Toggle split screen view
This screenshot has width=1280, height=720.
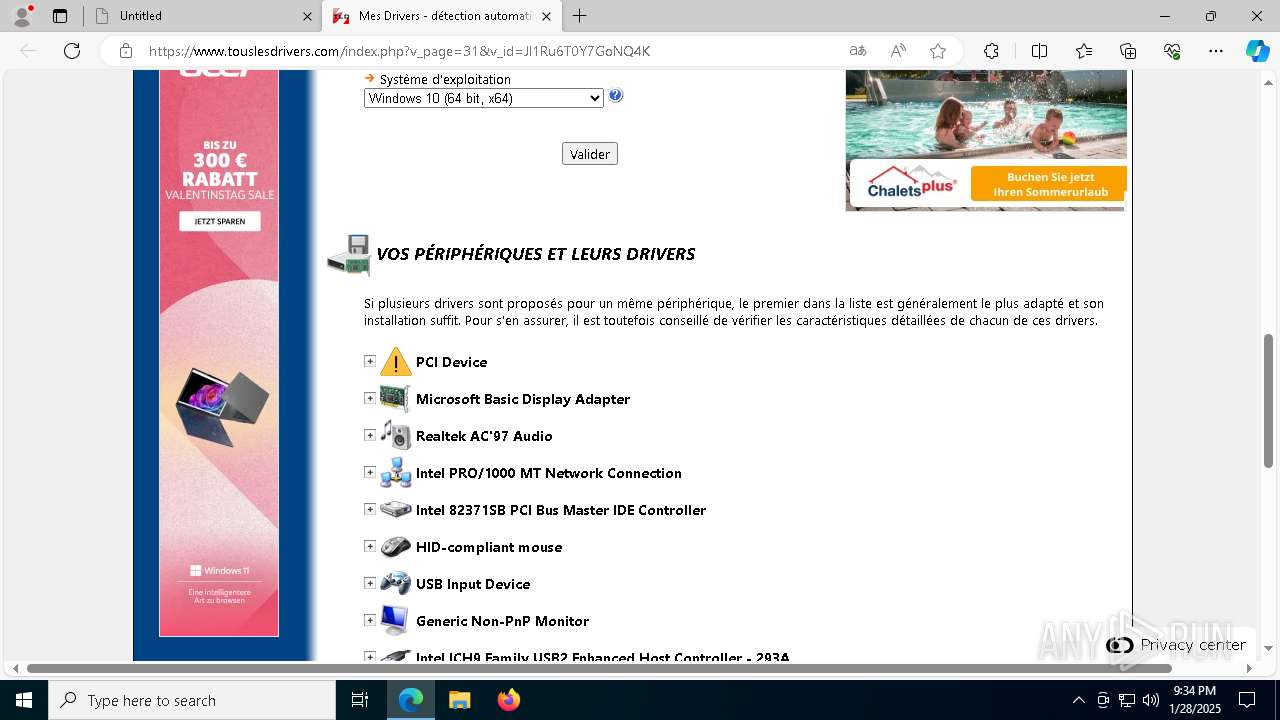1039,51
